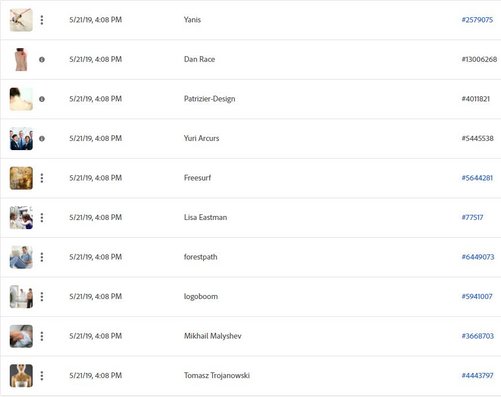501x397 pixels.
Task: Click info icon beside Patrizier-Design
Action: (x=42, y=99)
